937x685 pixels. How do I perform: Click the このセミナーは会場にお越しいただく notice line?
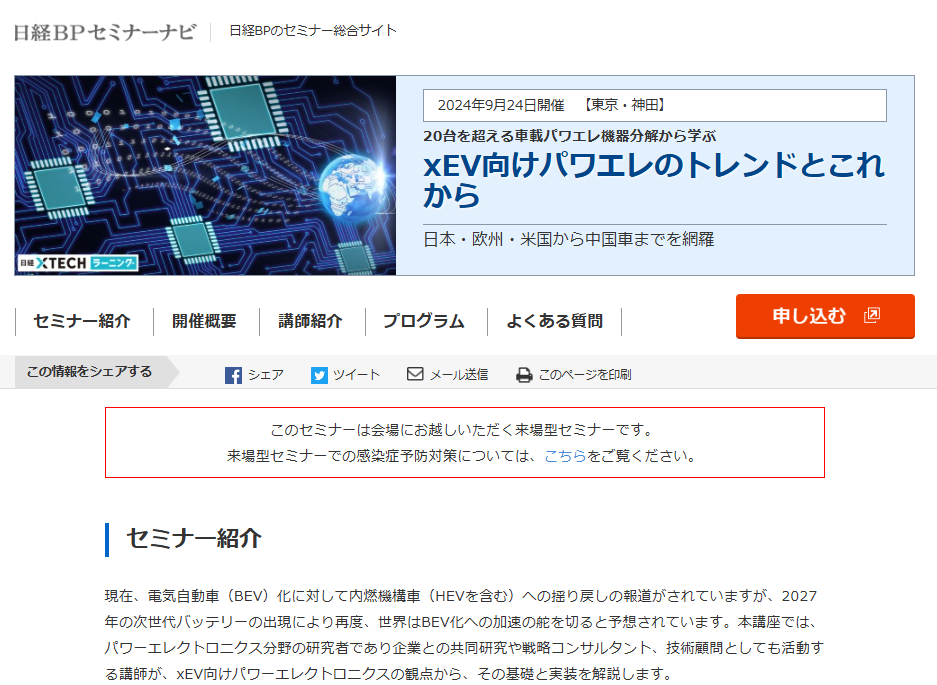pos(463,430)
